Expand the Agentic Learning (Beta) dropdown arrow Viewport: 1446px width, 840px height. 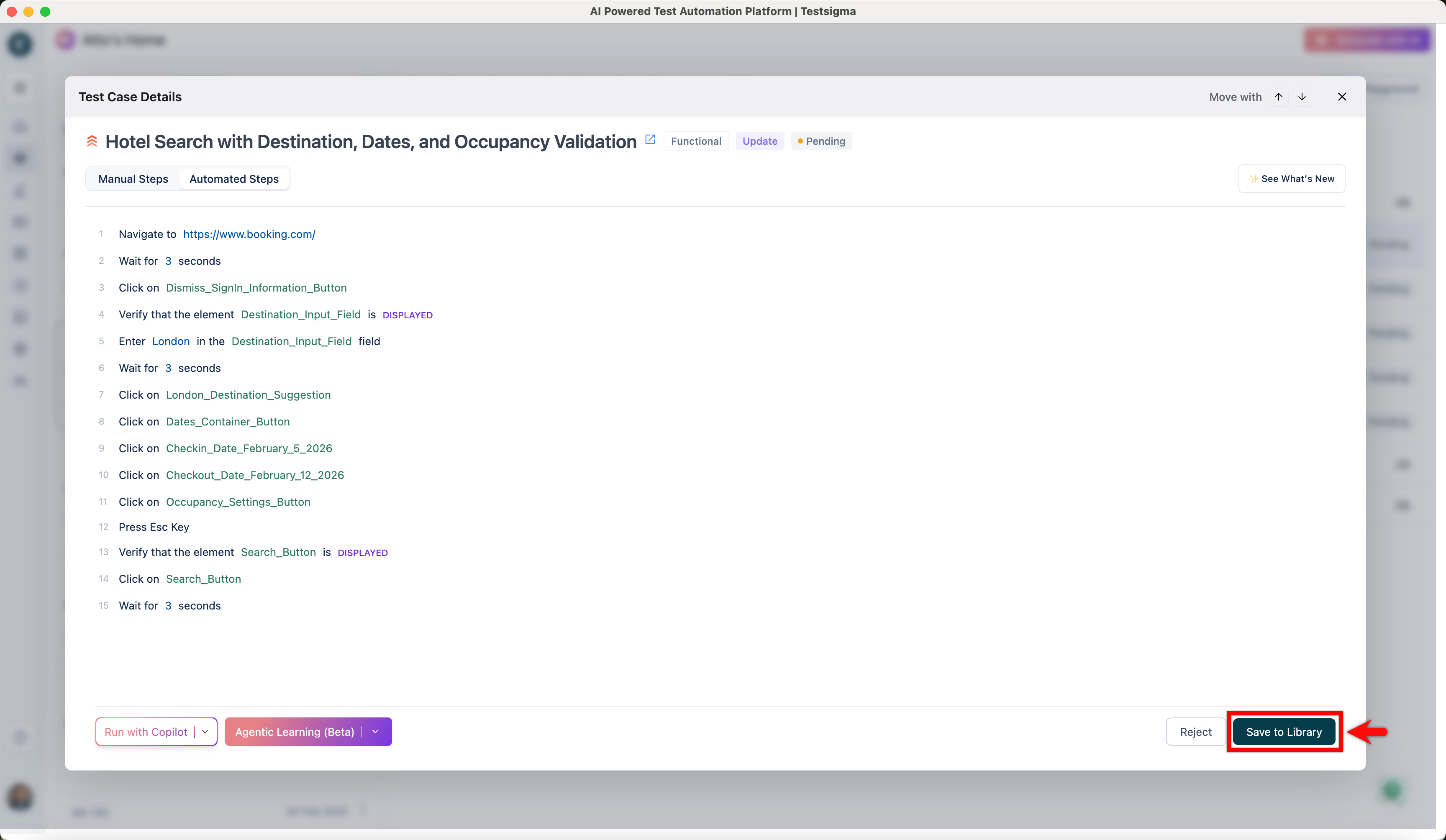pos(376,732)
